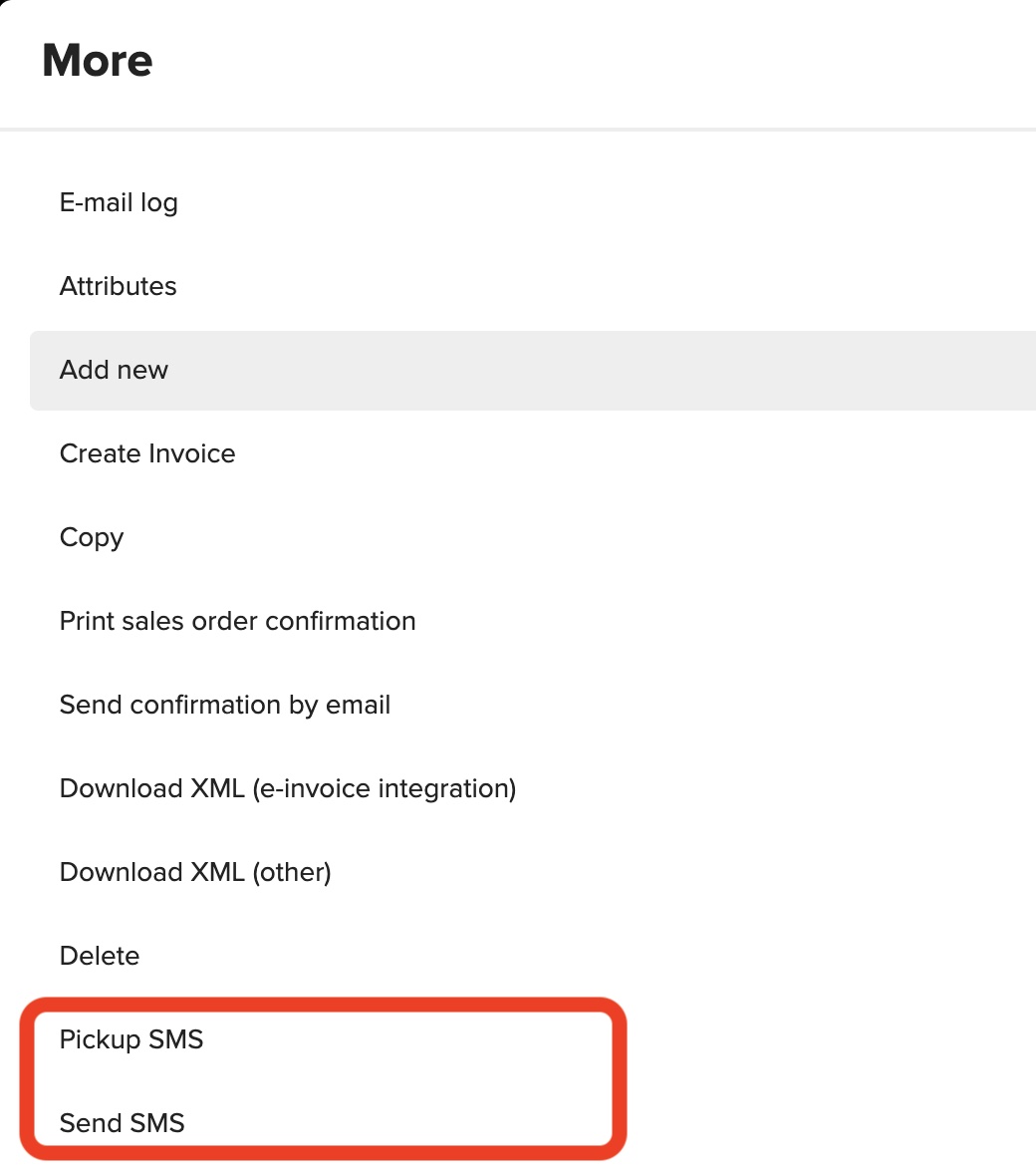The width and height of the screenshot is (1036, 1168).
Task: Click the Delete option
Action: 100,956
